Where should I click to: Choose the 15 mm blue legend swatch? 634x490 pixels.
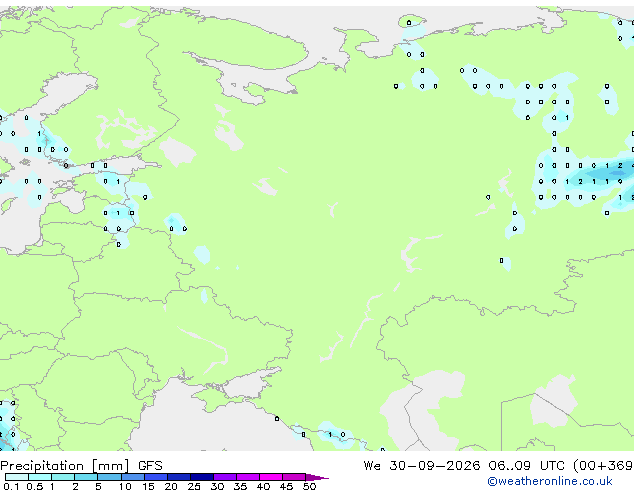pos(156,477)
